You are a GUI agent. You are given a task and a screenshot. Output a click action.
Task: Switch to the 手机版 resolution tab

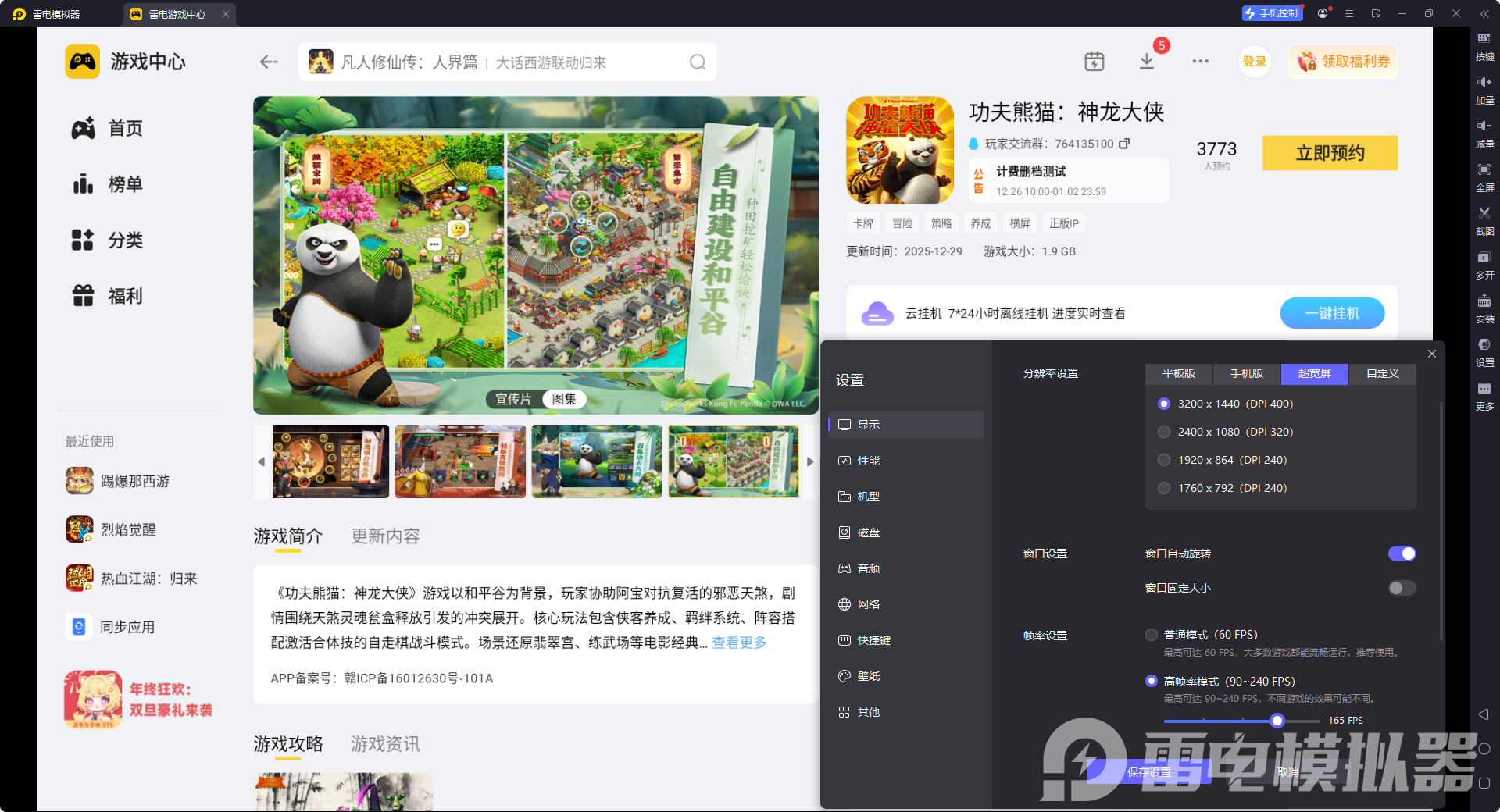1246,374
